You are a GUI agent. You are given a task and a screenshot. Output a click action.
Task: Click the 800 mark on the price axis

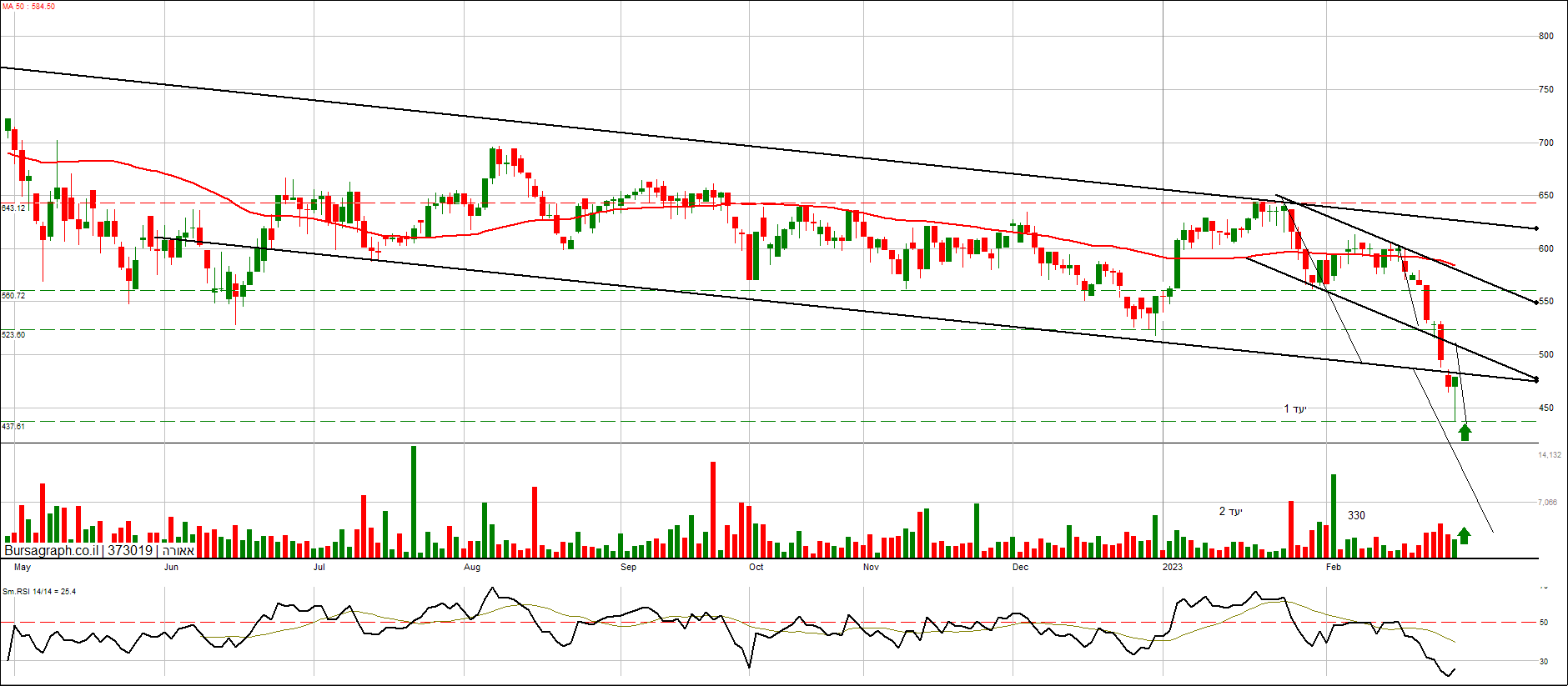(1545, 37)
